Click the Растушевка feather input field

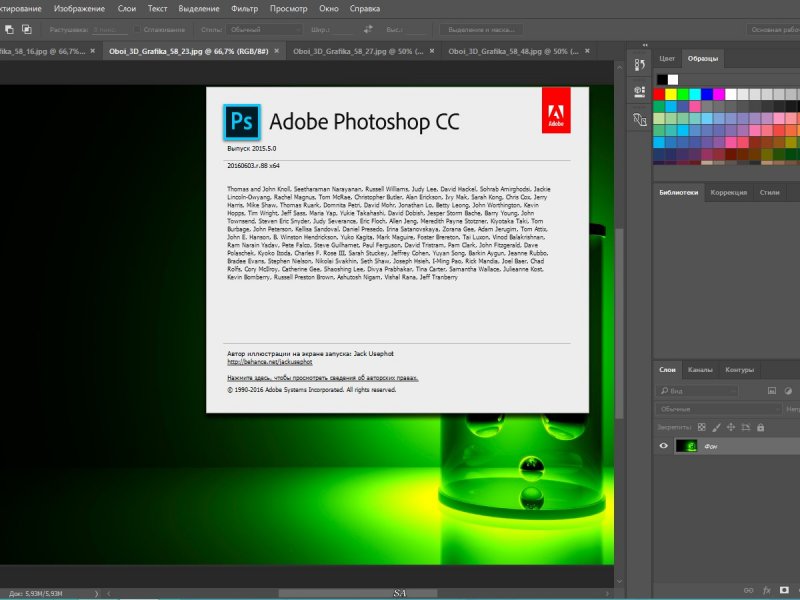pyautogui.click(x=110, y=30)
